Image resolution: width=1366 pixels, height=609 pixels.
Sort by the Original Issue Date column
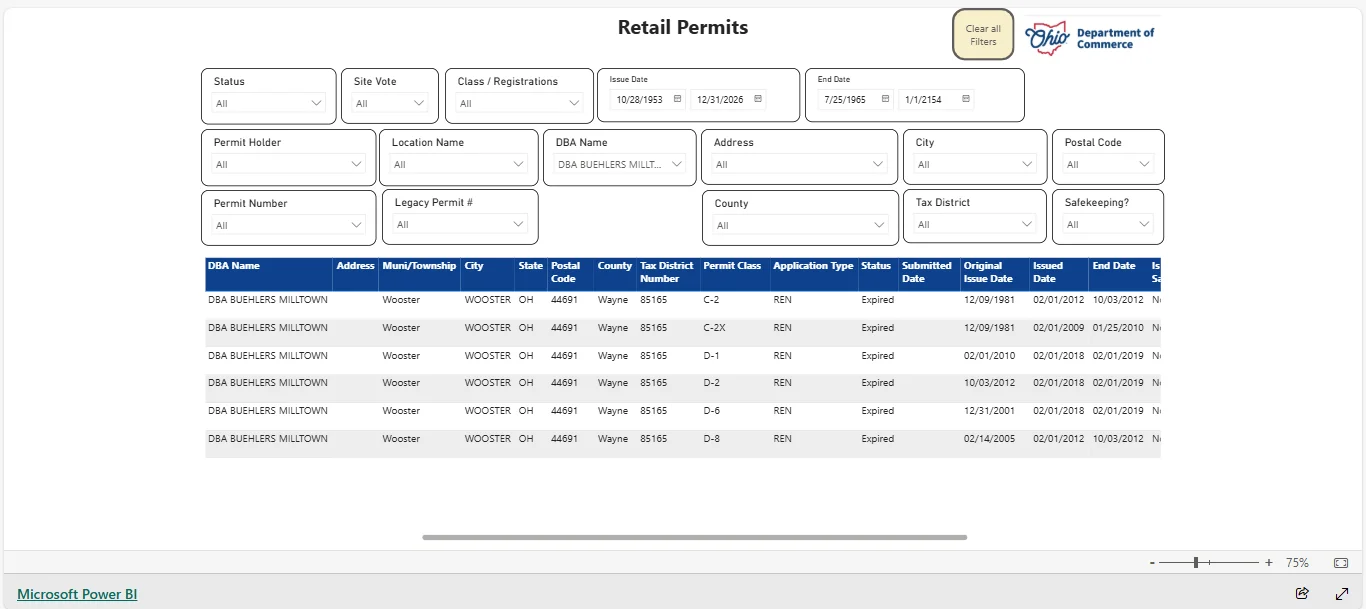coord(988,272)
